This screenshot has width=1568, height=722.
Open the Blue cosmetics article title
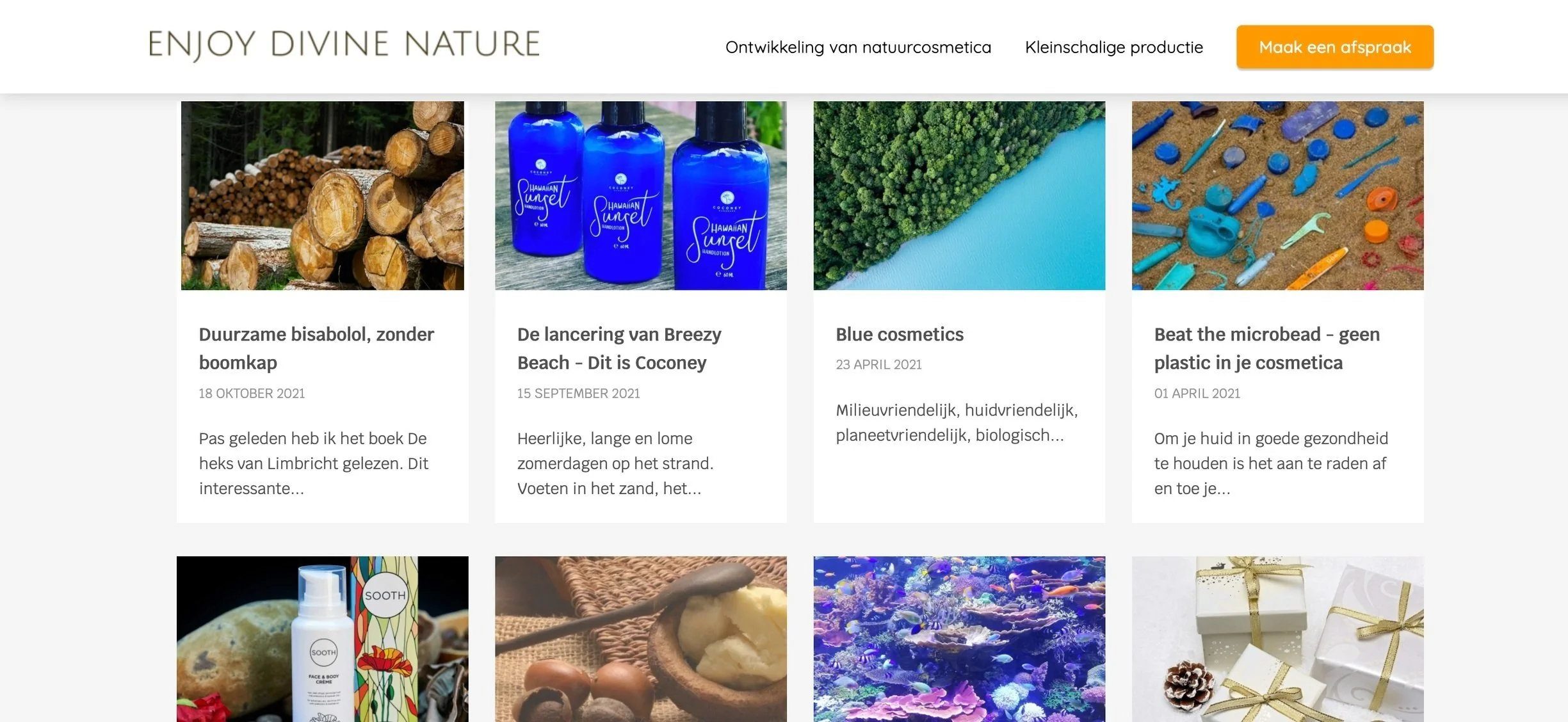coord(899,334)
